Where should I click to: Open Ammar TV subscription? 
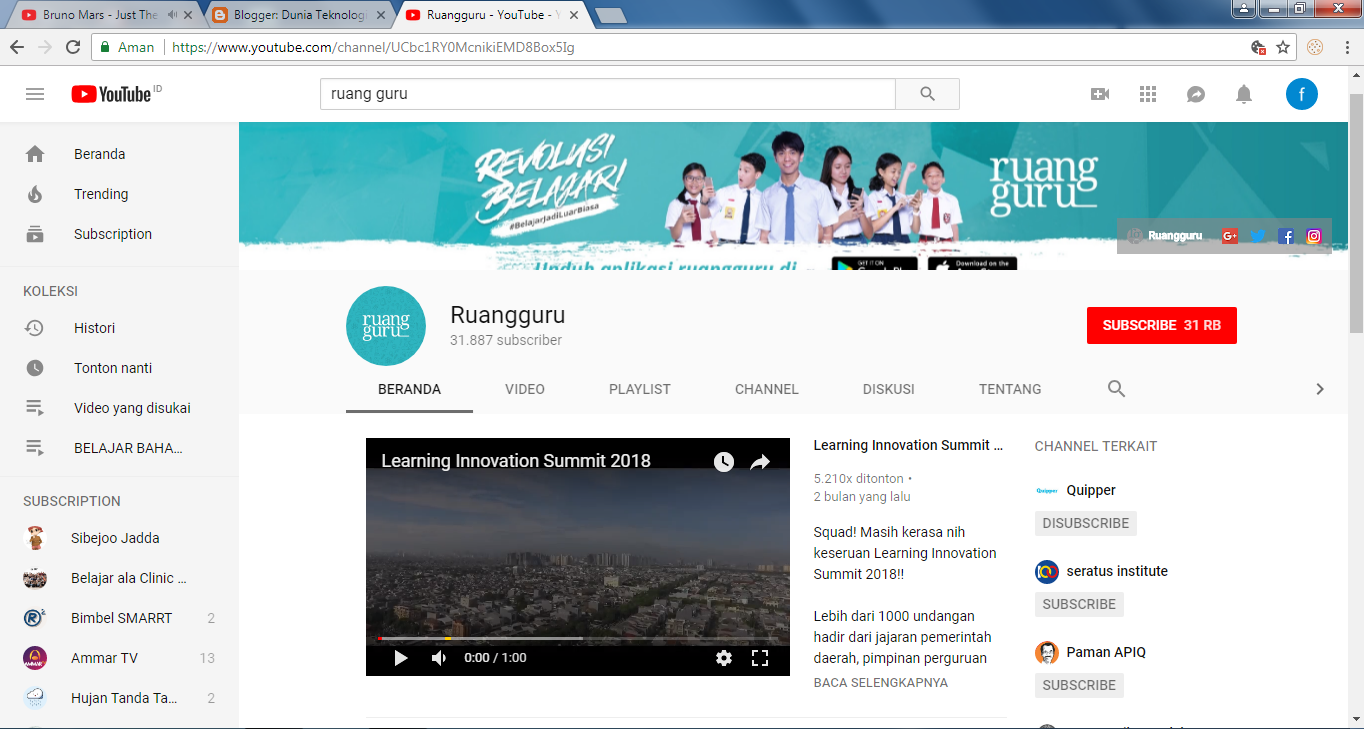tap(119, 658)
